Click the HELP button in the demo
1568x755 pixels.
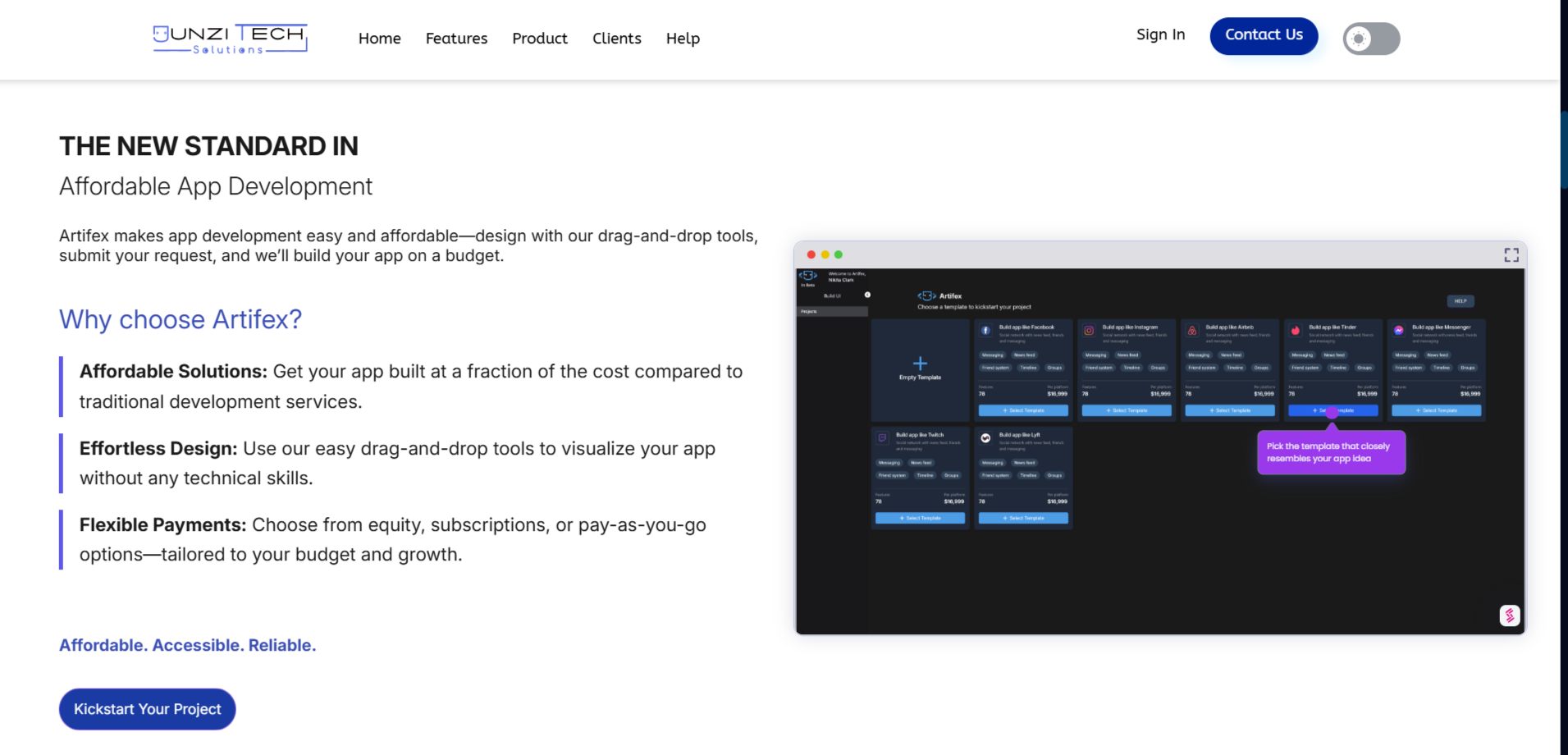1461,301
